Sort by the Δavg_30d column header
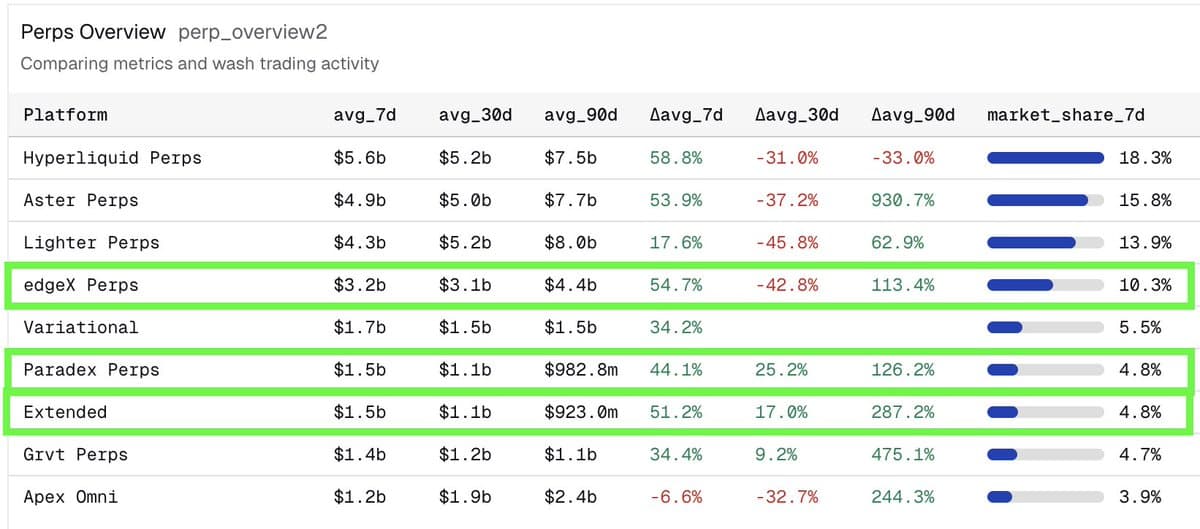The height and width of the screenshot is (529, 1200). click(x=796, y=115)
